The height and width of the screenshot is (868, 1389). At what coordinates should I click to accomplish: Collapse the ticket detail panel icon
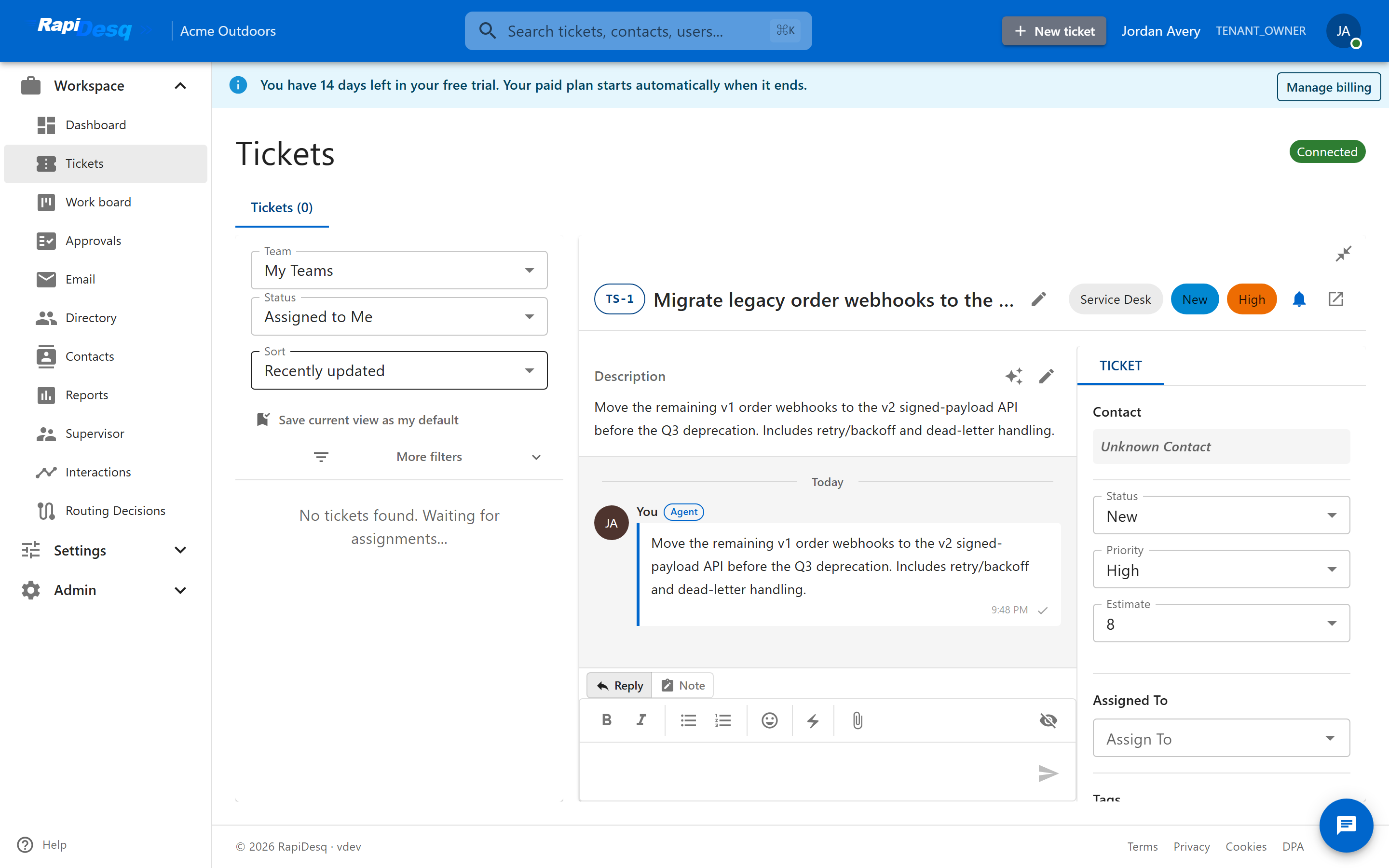point(1343,254)
